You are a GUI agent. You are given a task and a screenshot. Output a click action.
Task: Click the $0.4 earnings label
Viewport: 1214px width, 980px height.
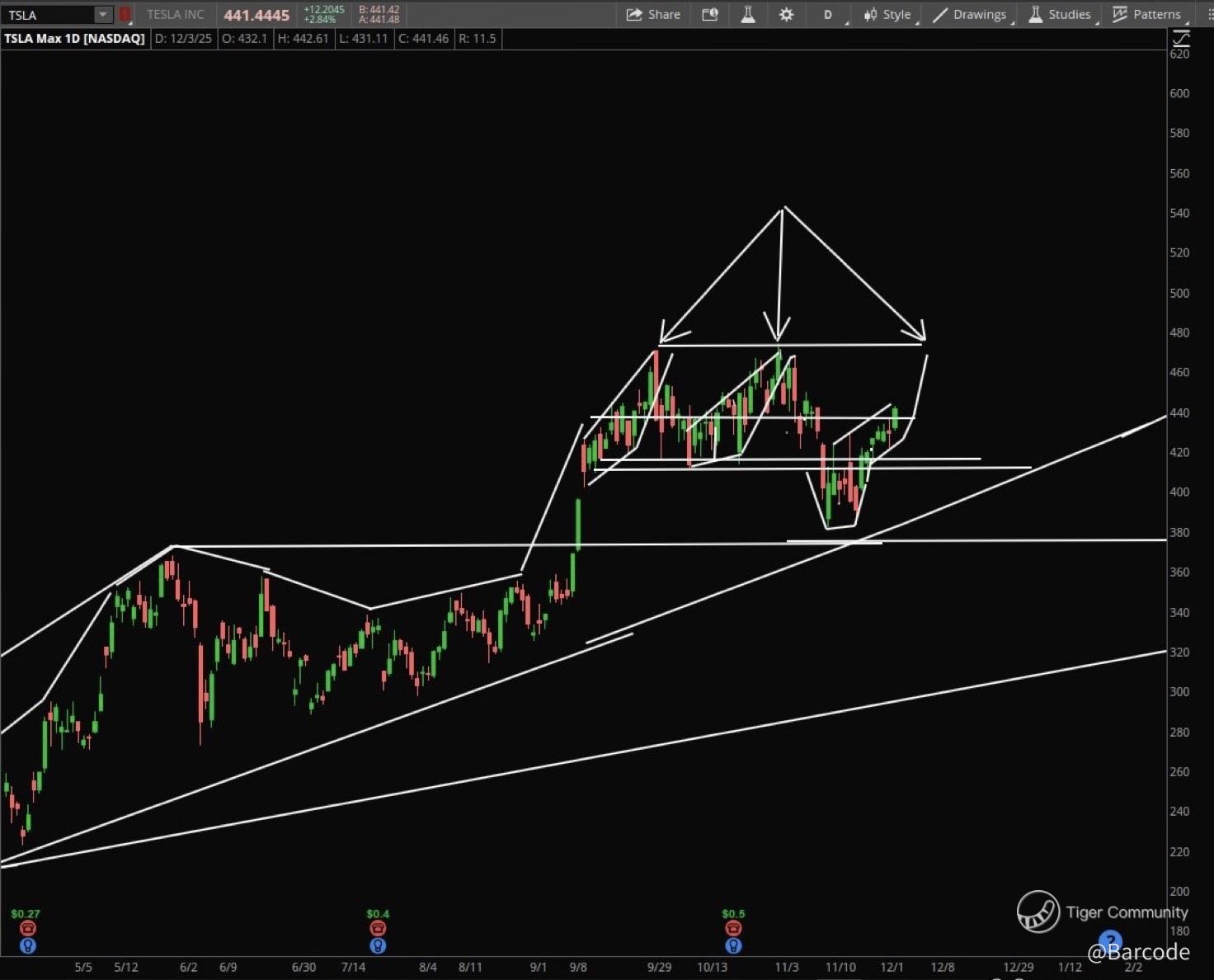(378, 914)
